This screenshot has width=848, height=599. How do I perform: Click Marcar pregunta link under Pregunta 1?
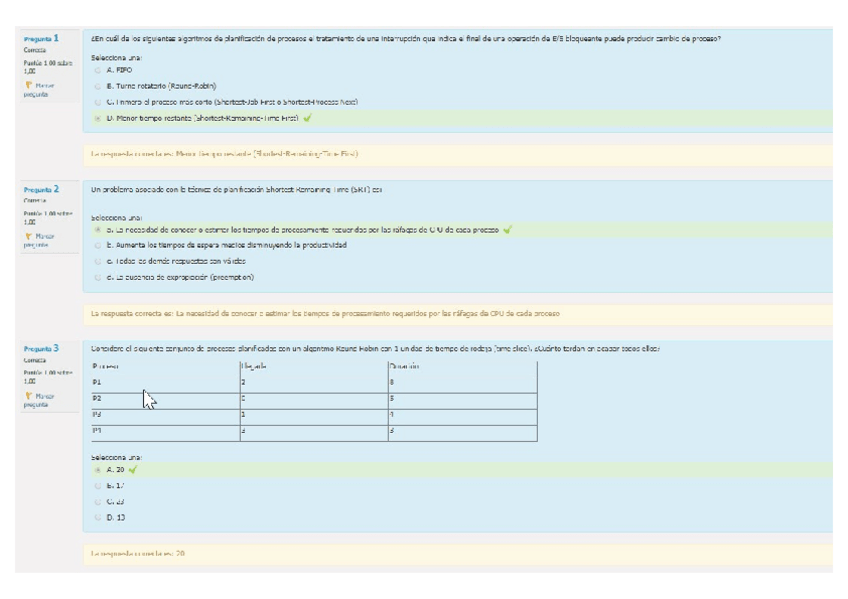(39, 90)
